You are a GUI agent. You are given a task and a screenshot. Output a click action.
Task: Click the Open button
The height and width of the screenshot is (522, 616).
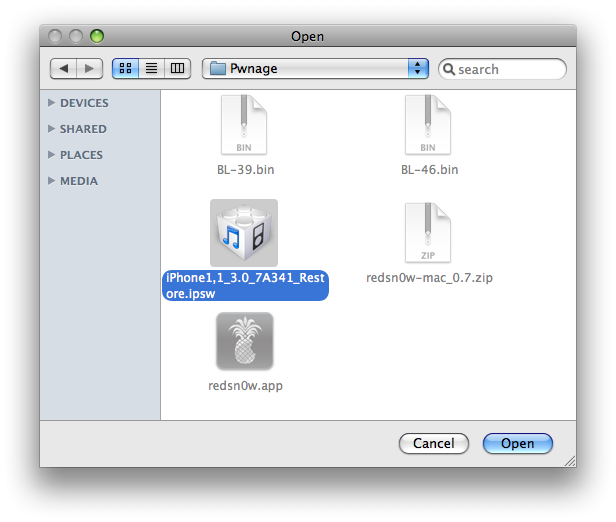pyautogui.click(x=517, y=443)
